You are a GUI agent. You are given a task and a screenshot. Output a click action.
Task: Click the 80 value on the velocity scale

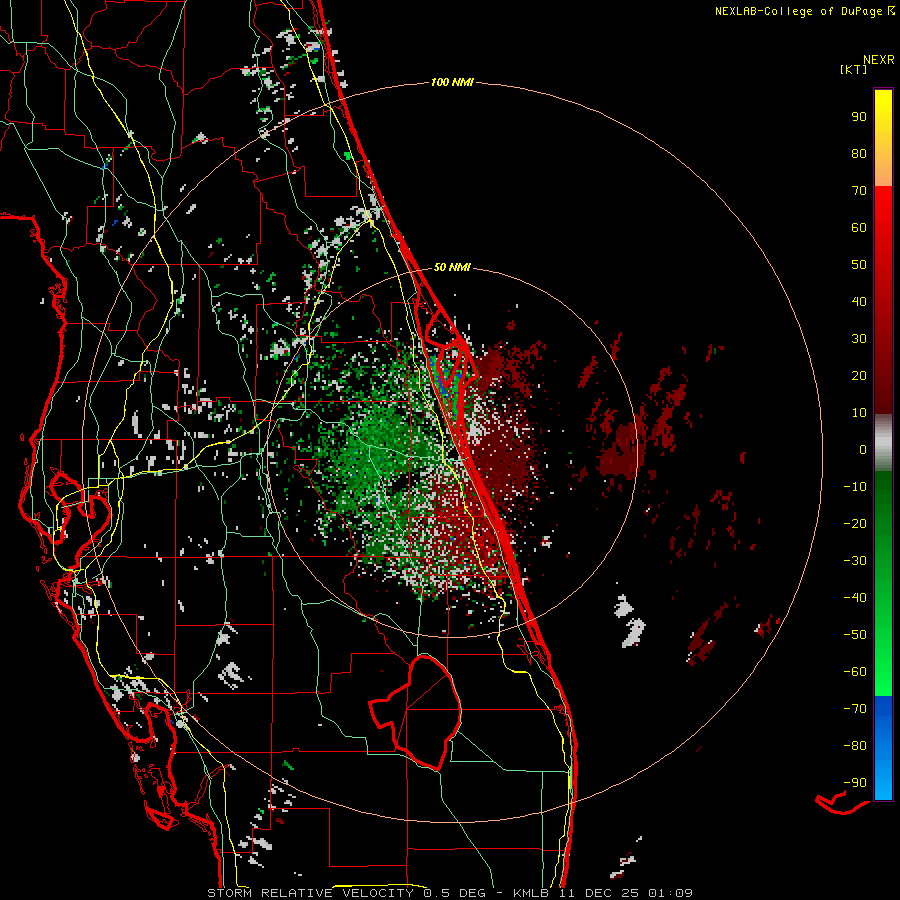pyautogui.click(x=859, y=153)
